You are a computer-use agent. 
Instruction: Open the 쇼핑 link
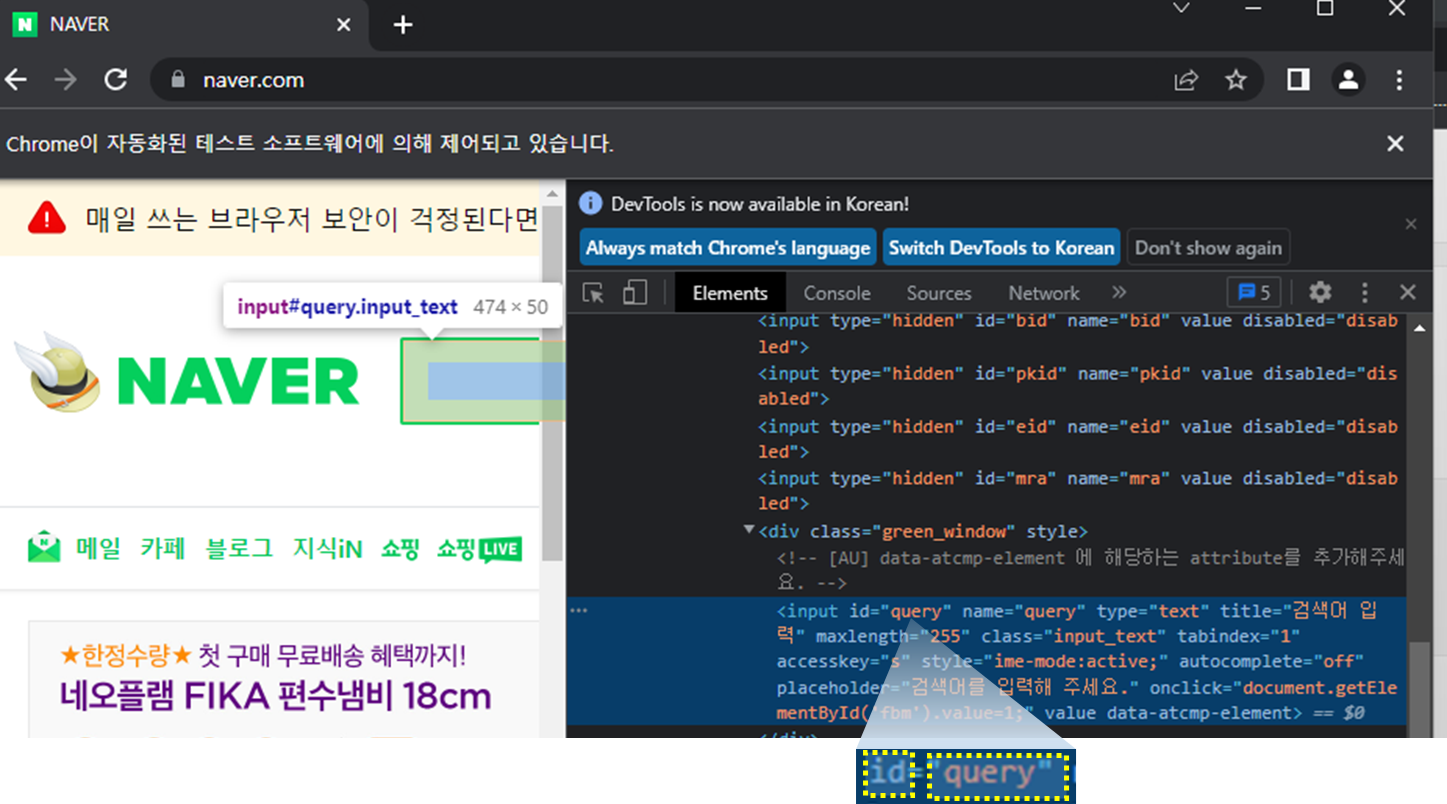pyautogui.click(x=400, y=548)
